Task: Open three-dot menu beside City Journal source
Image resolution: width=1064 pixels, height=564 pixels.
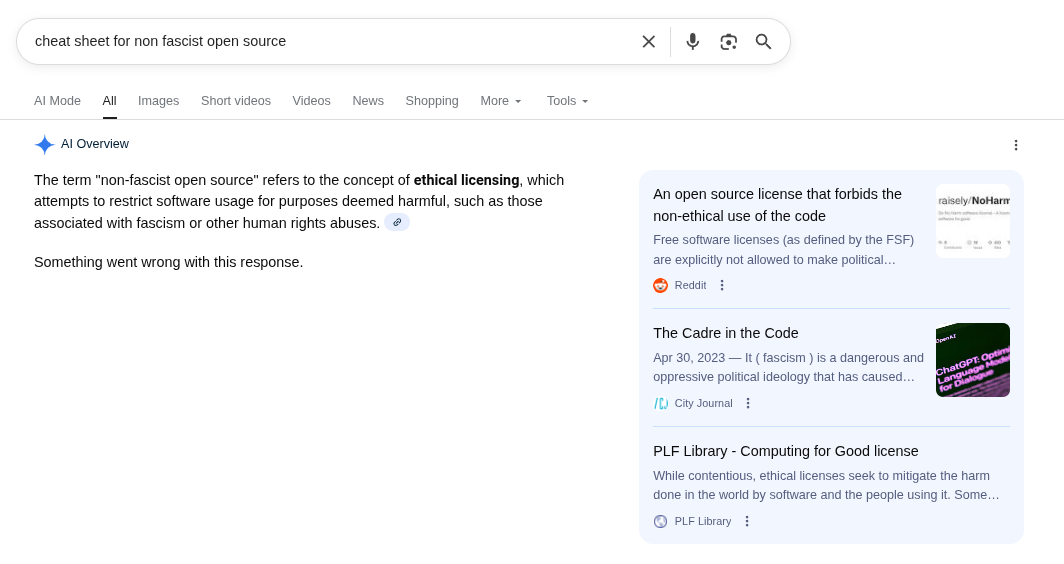Action: coord(747,403)
